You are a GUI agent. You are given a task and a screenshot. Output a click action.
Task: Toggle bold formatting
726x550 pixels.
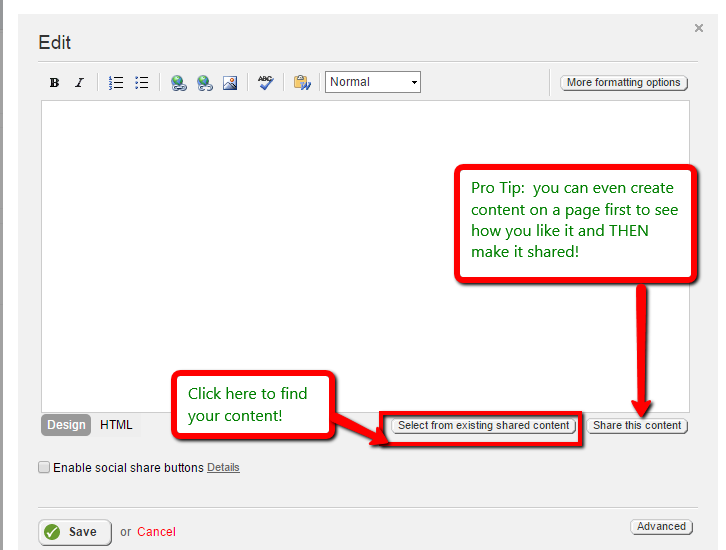[x=54, y=83]
